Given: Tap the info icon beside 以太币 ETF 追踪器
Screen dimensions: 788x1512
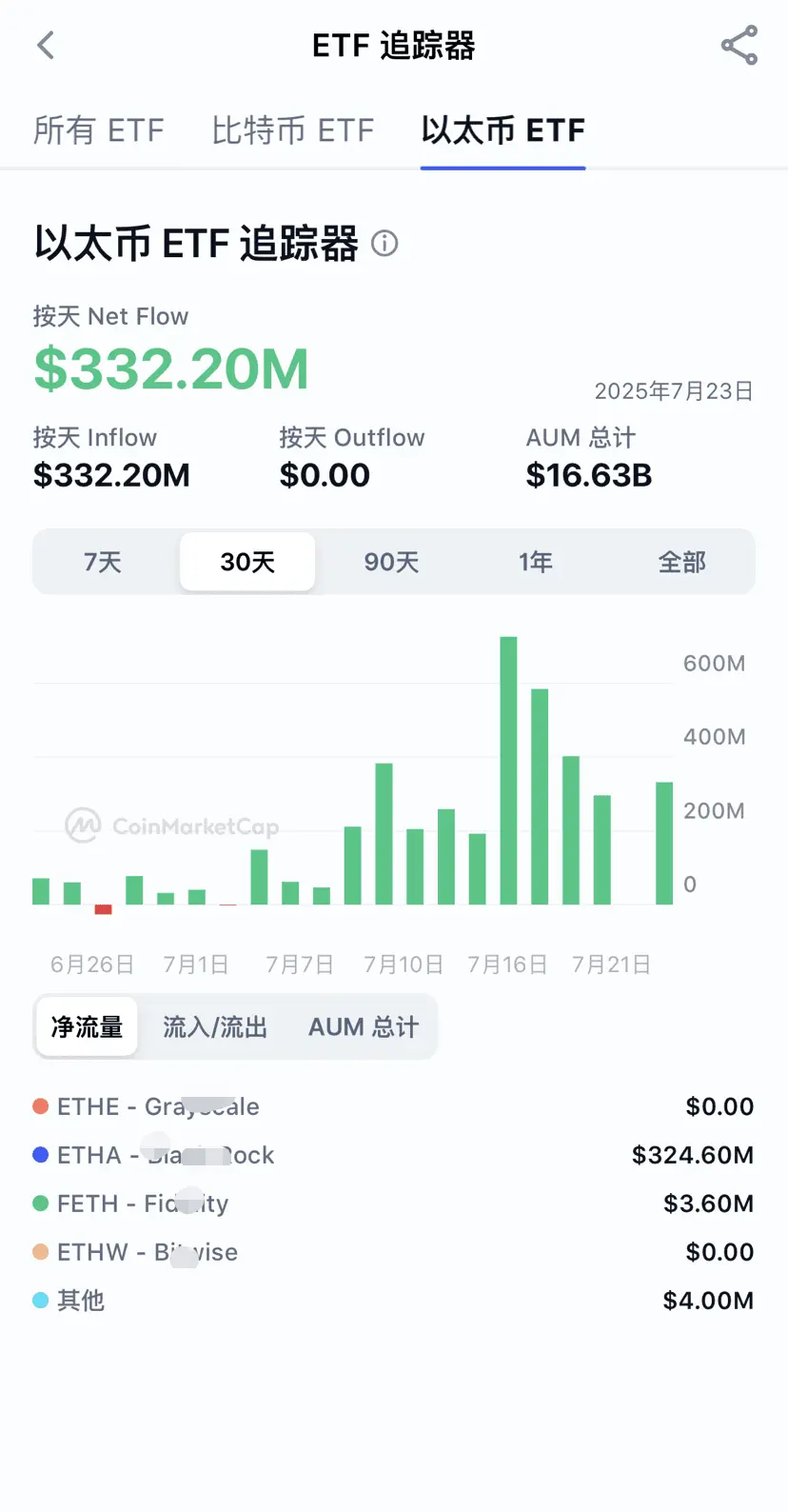Looking at the screenshot, I should (384, 244).
